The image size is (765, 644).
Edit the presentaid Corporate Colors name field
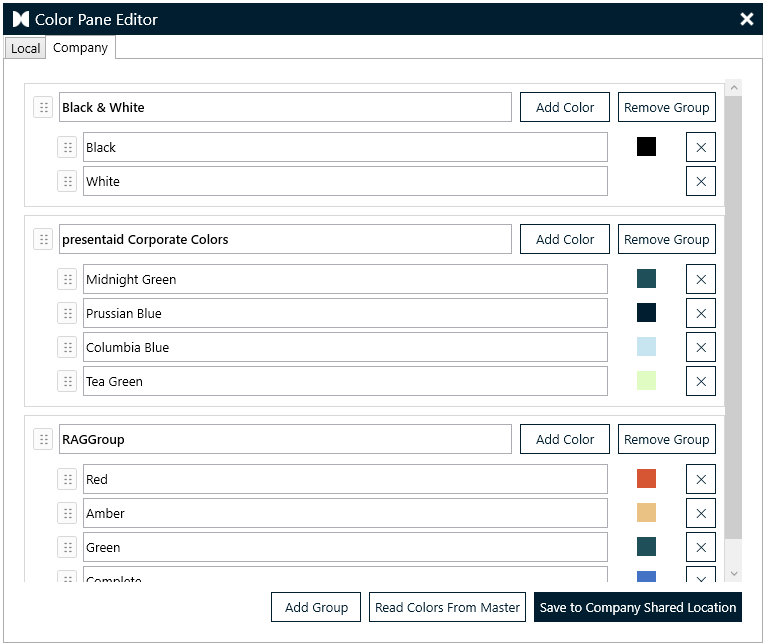pos(285,239)
